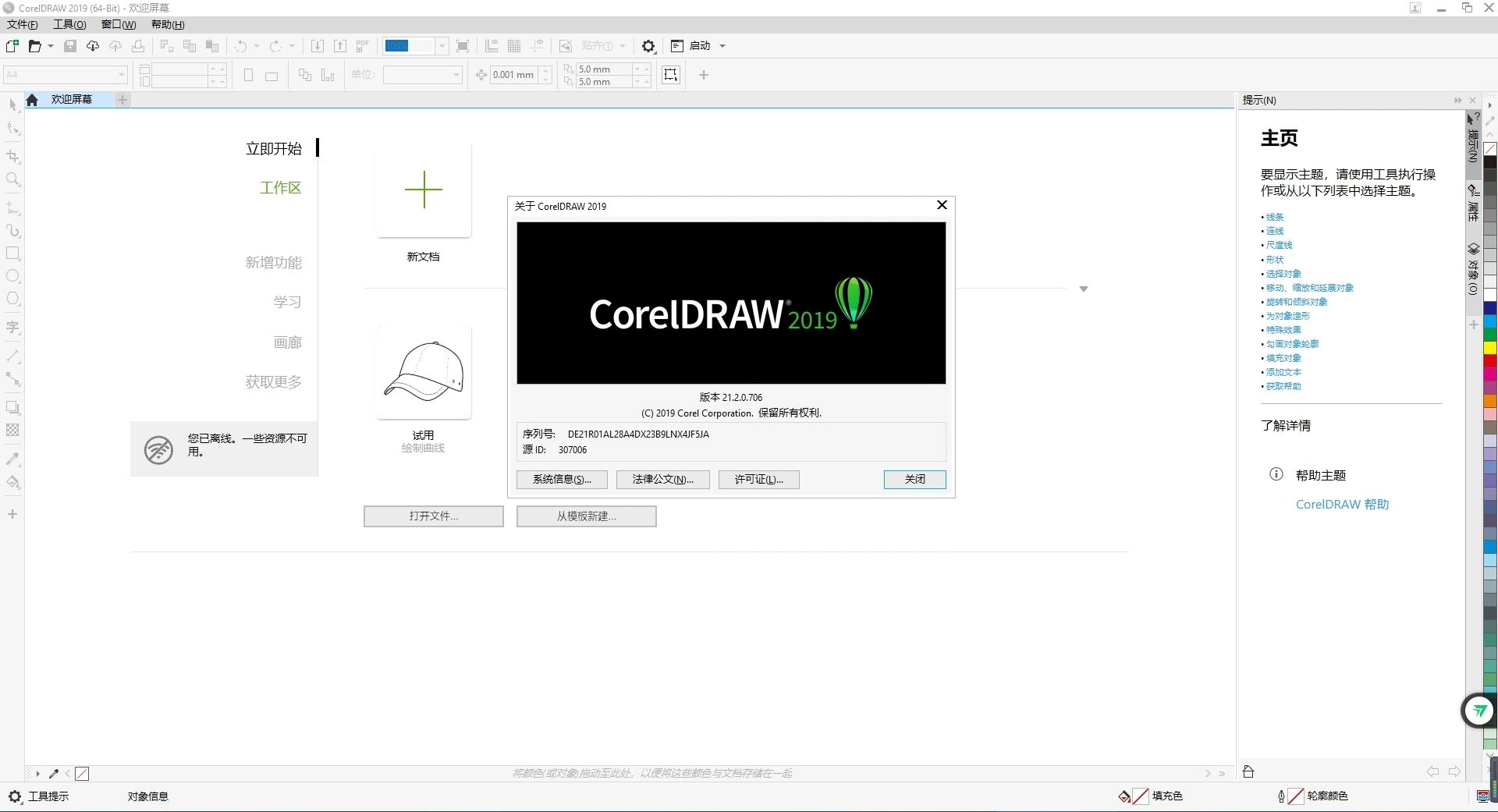Open the 线条 hint topic link

click(x=1275, y=217)
